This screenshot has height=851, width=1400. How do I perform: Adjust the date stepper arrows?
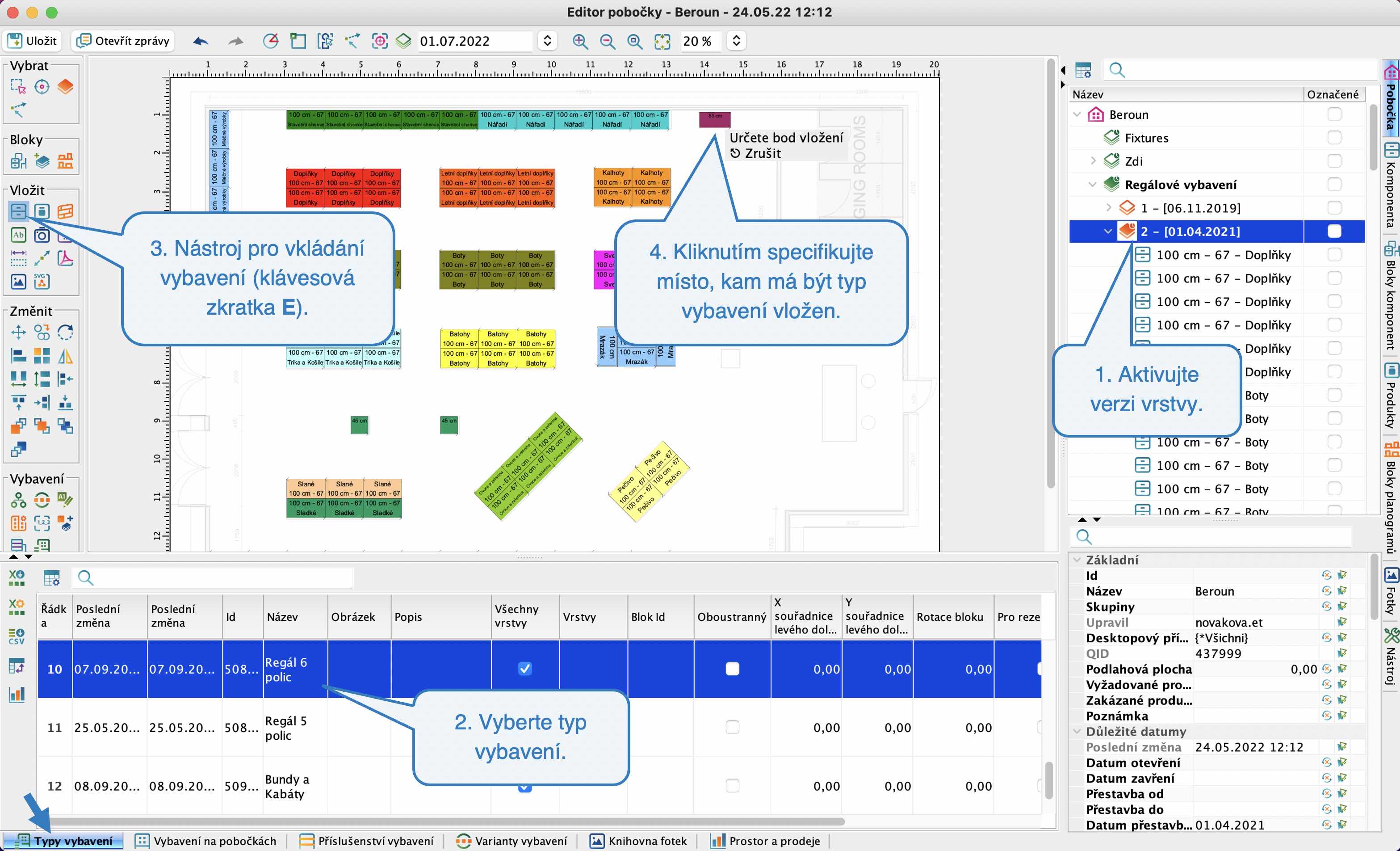(547, 41)
